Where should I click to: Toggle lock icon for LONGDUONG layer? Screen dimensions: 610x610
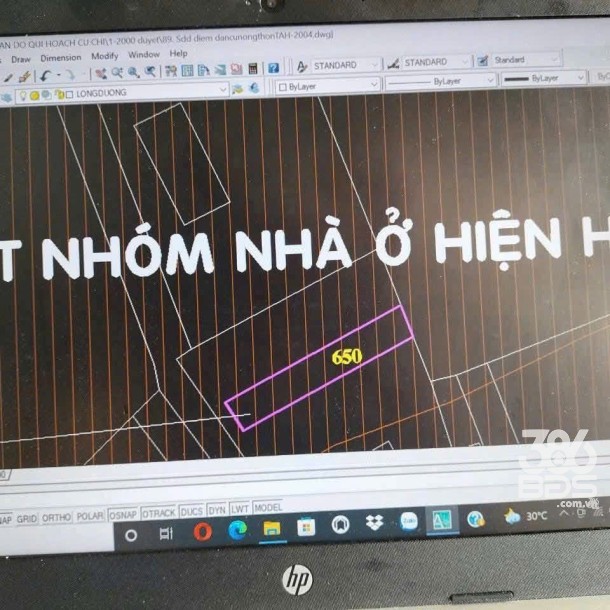click(x=60, y=95)
